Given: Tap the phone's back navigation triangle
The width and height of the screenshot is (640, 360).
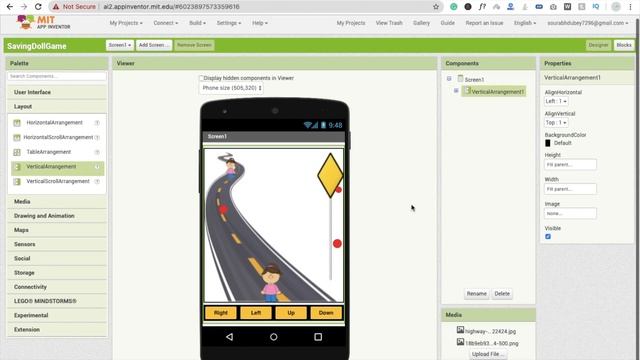Looking at the screenshot, I should point(229,337).
